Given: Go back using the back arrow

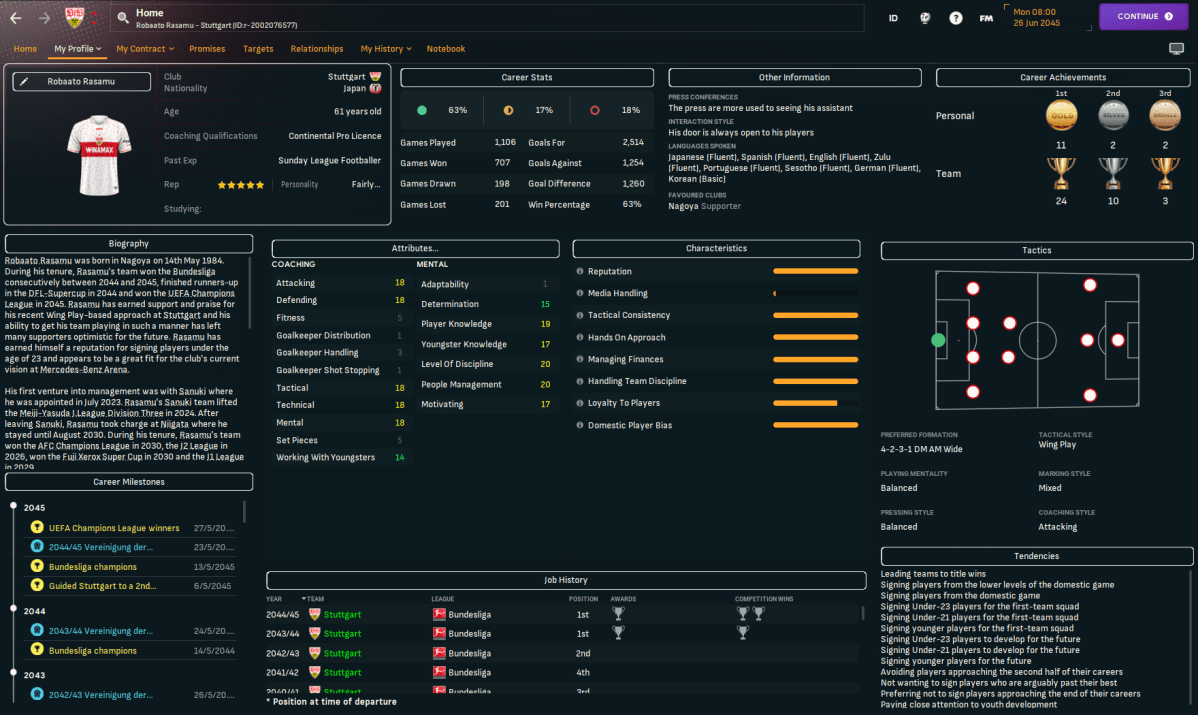Looking at the screenshot, I should pos(16,17).
